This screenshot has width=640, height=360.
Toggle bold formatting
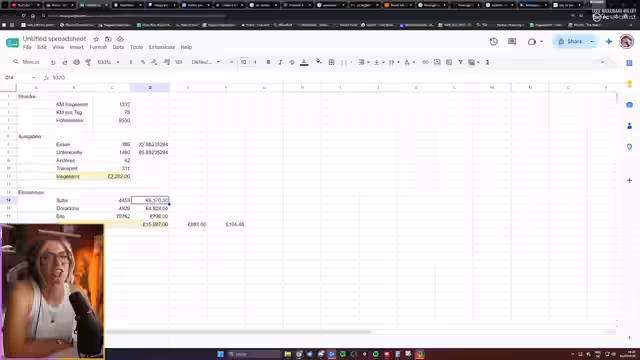point(268,62)
